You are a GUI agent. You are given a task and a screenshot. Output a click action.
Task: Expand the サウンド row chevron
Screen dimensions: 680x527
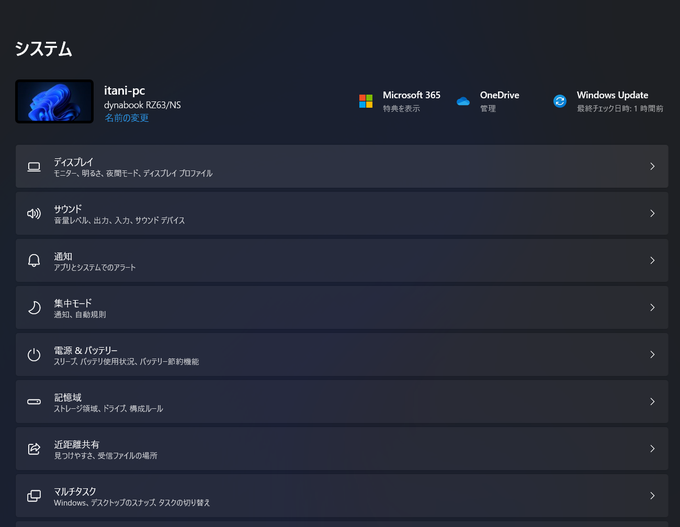point(652,213)
